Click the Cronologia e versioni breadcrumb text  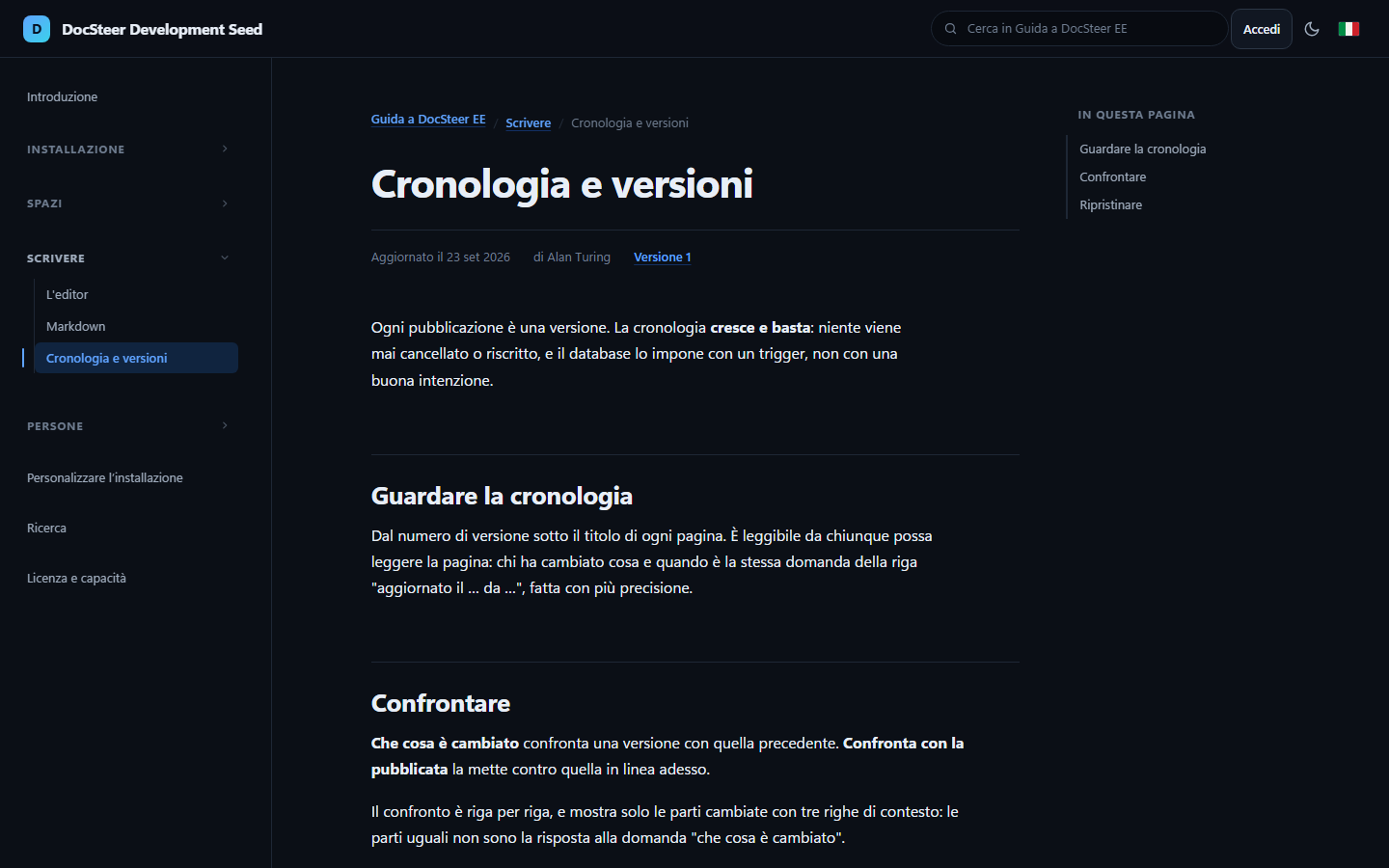630,123
